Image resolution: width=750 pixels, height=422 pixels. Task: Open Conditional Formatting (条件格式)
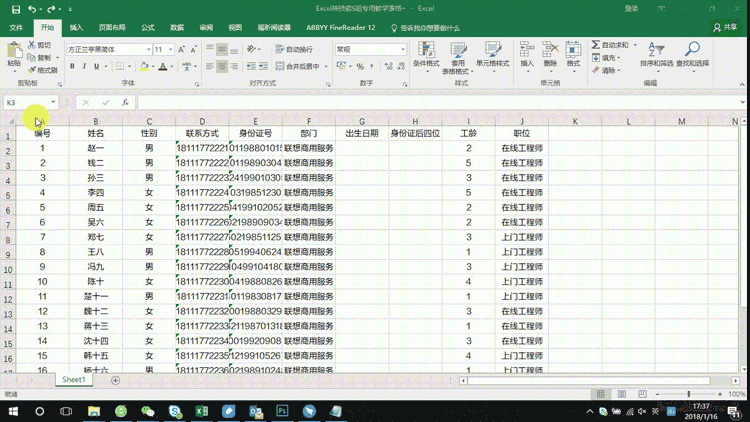(x=426, y=55)
